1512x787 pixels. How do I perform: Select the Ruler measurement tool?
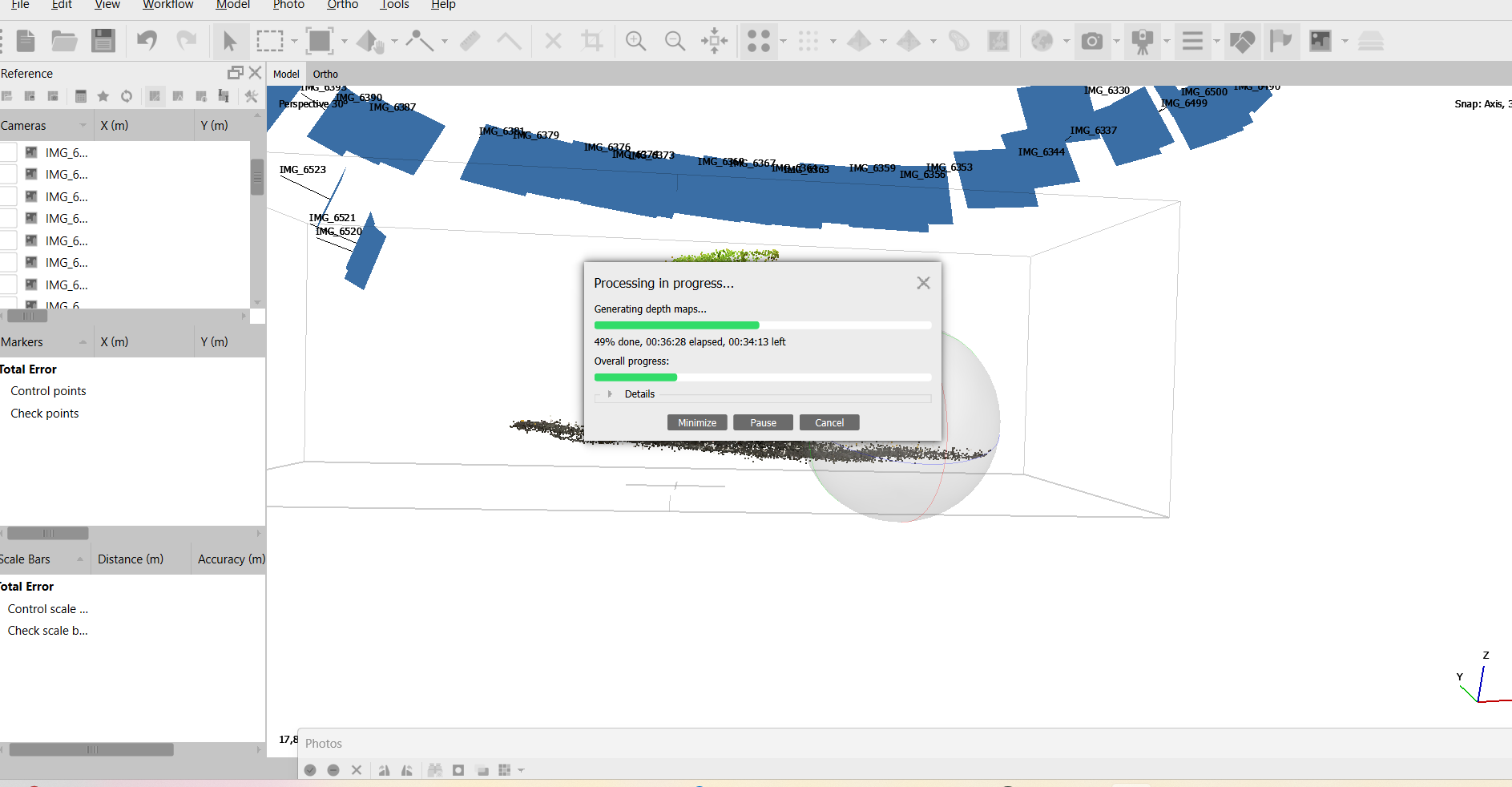pos(470,41)
